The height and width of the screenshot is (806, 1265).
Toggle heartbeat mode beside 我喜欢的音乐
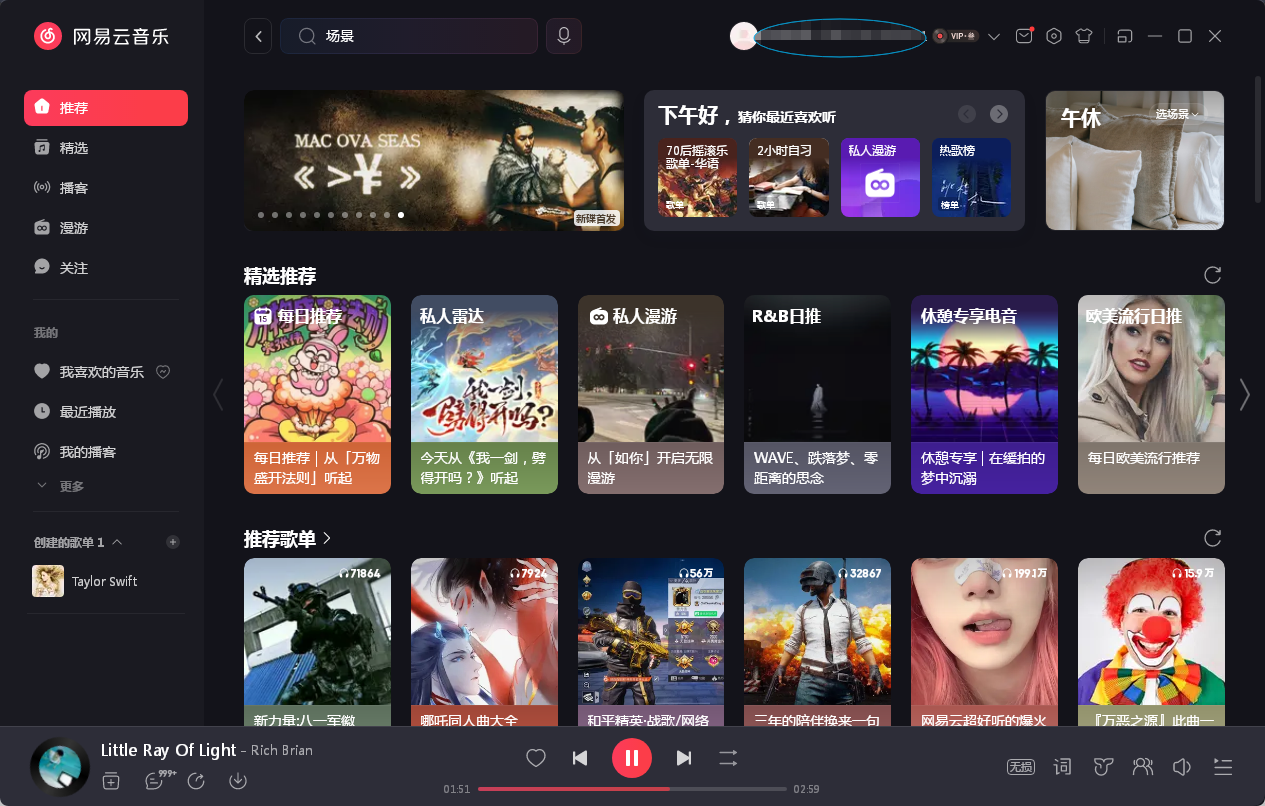click(x=164, y=372)
